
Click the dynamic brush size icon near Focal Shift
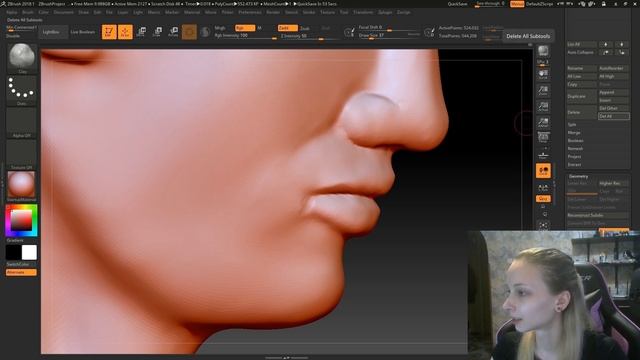[349, 32]
